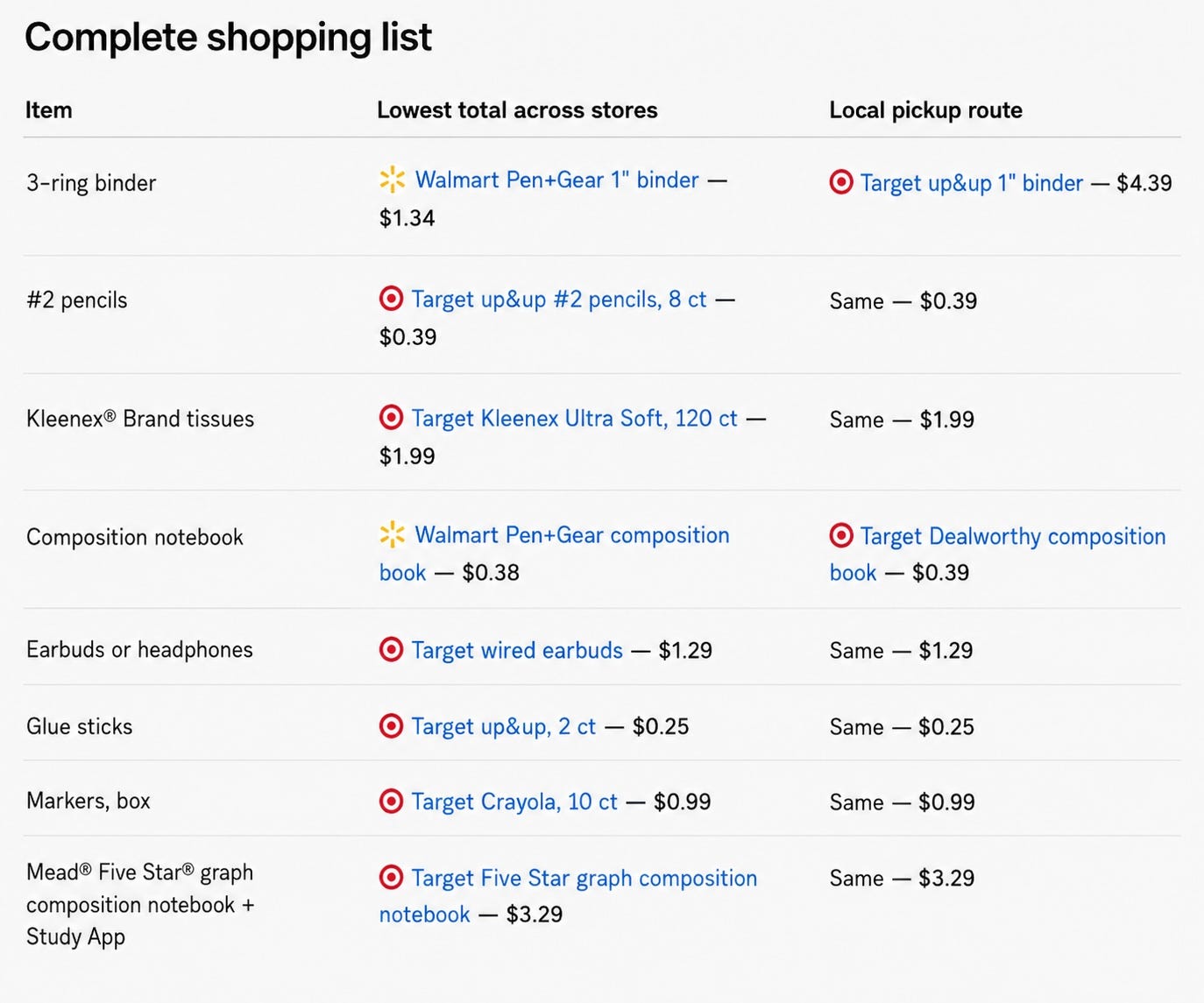Screen dimensions: 1204x1003
Task: Click Target icon beside Five Star graph notebook
Action: [x=391, y=878]
